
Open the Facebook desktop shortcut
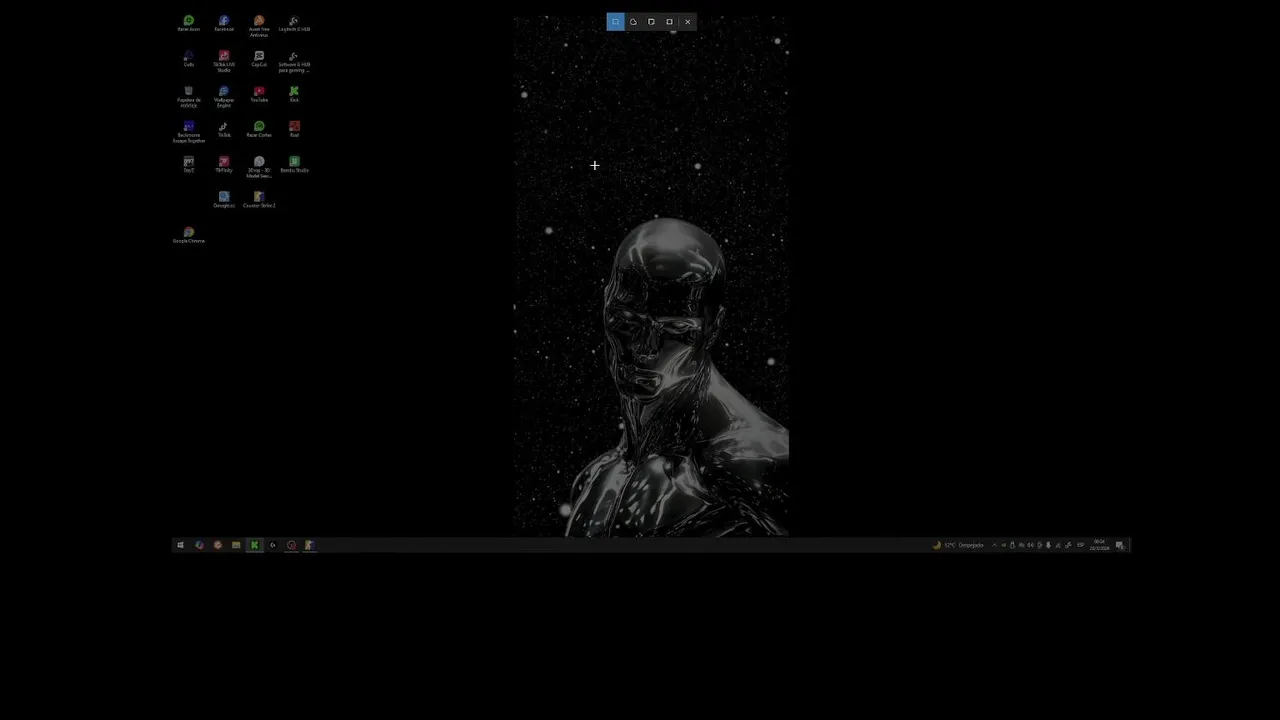coord(224,23)
